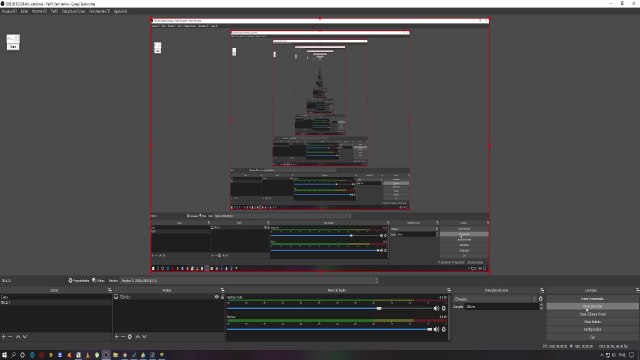Open the Coleção de Cenas menu

tap(73, 11)
